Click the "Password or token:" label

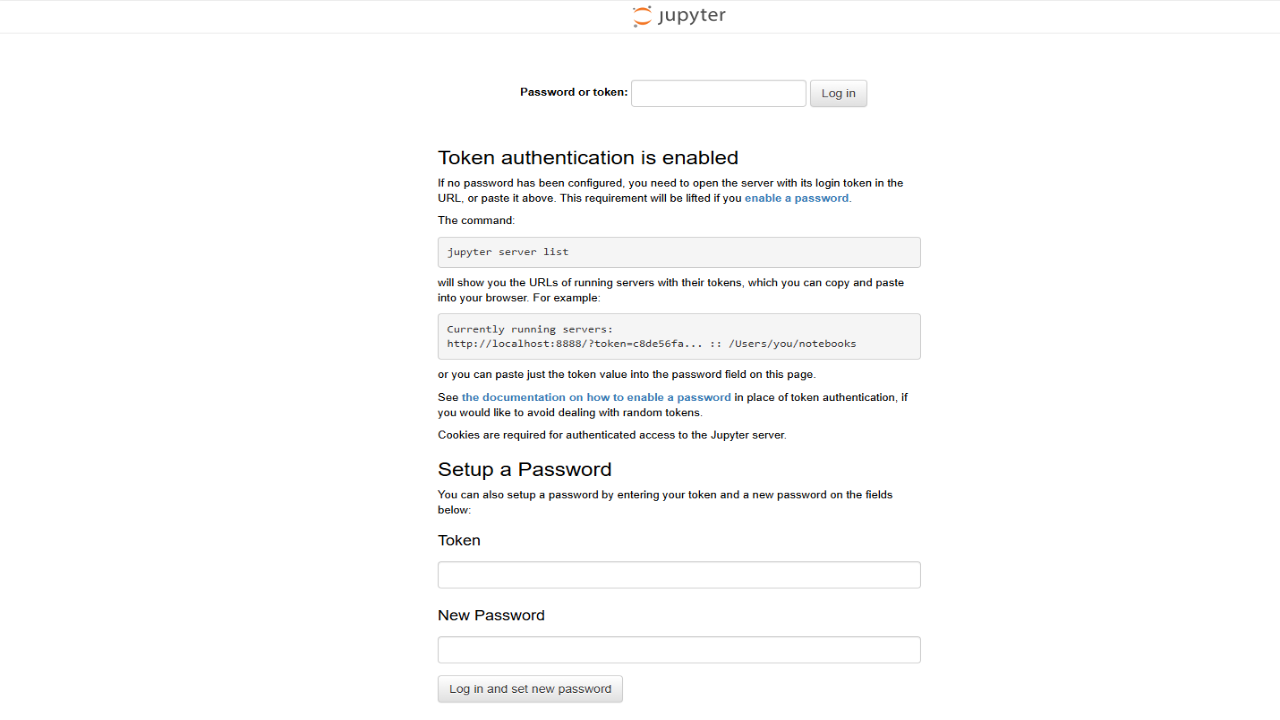click(x=574, y=92)
